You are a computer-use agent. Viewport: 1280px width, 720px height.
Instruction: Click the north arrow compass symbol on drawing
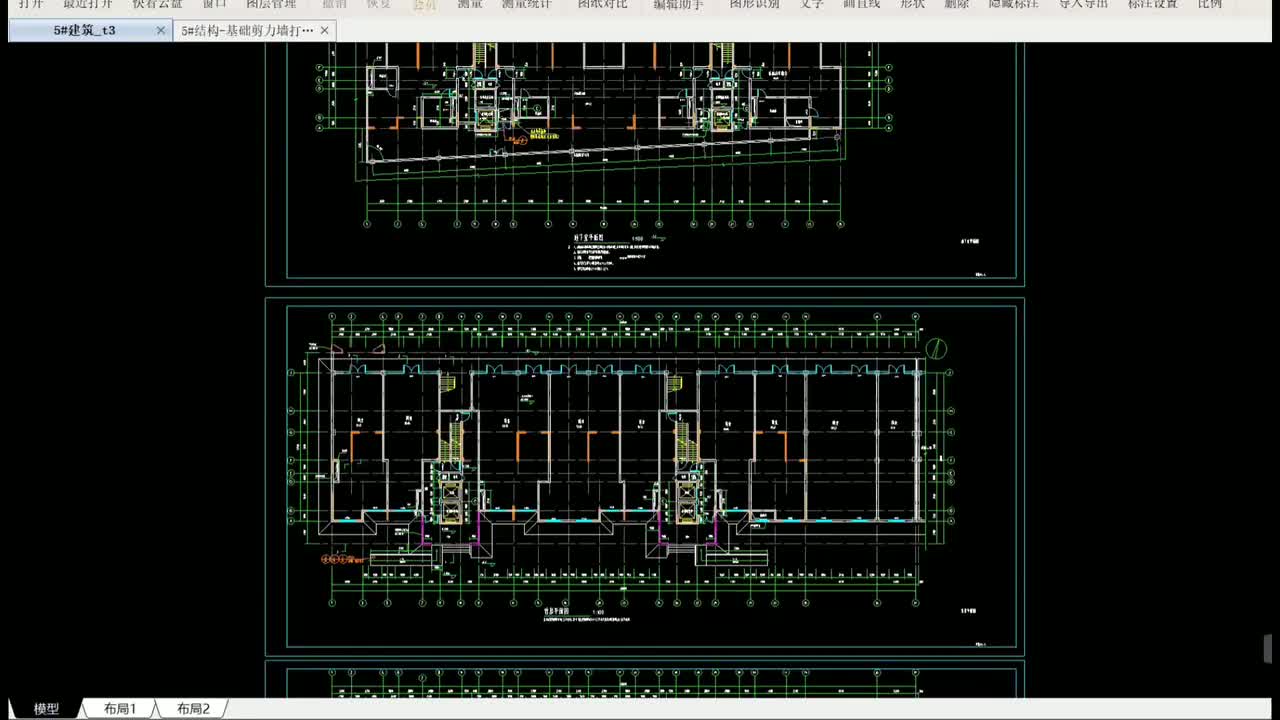tap(936, 349)
